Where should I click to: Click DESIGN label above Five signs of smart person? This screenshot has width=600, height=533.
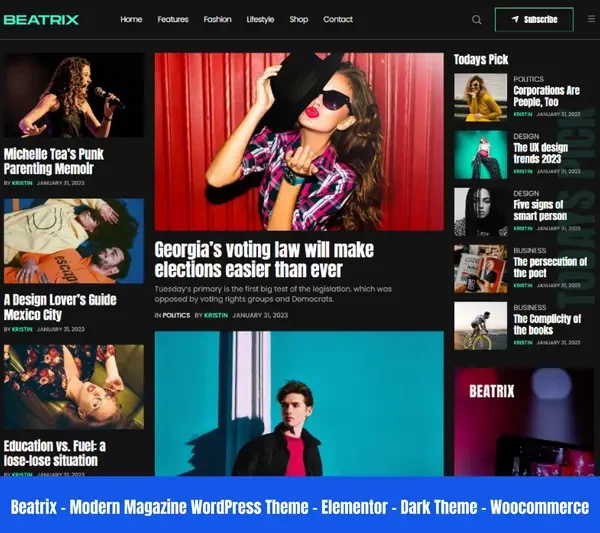[526, 193]
